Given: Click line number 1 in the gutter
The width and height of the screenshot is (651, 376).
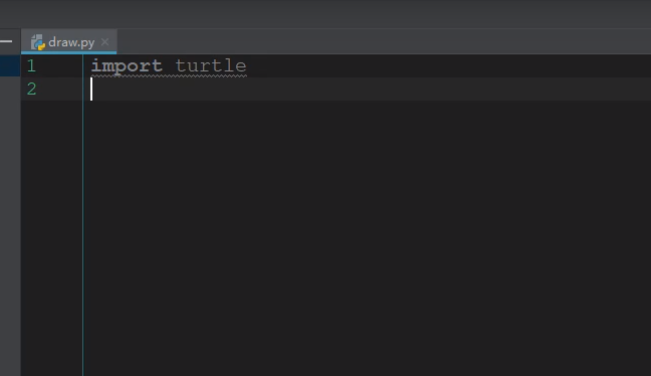Looking at the screenshot, I should [x=31, y=66].
